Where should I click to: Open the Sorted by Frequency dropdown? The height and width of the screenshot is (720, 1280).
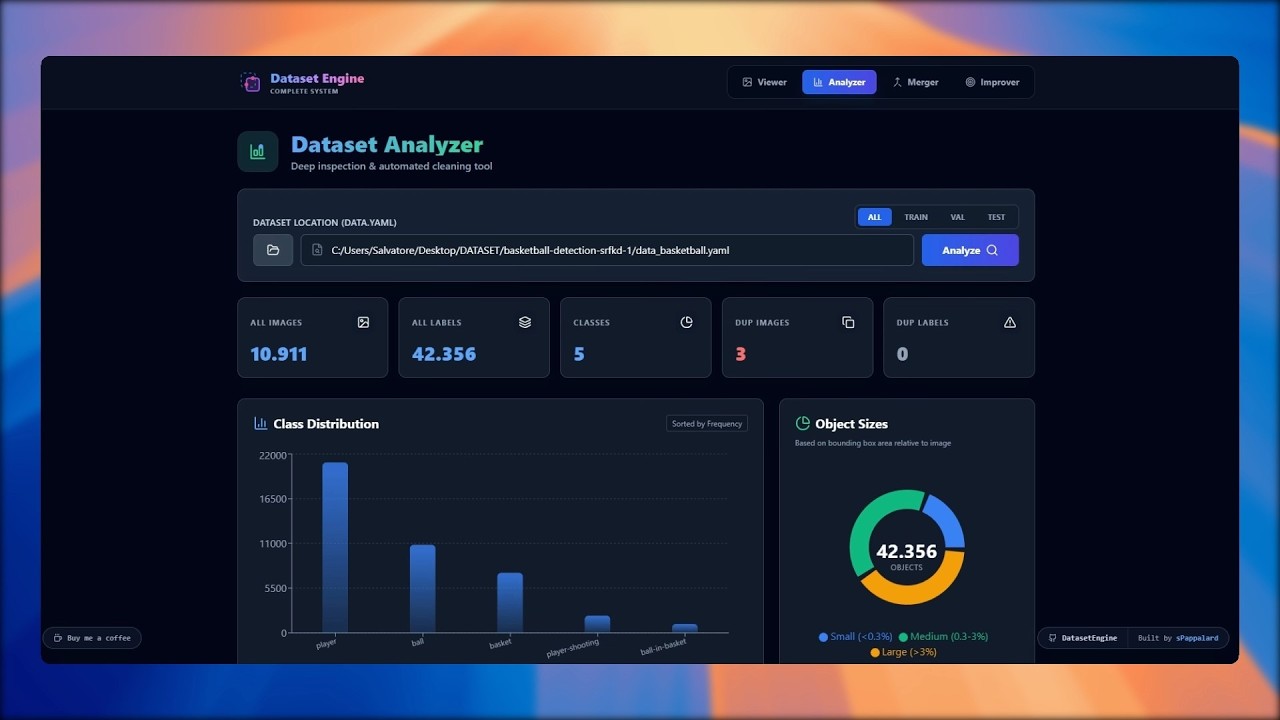706,423
